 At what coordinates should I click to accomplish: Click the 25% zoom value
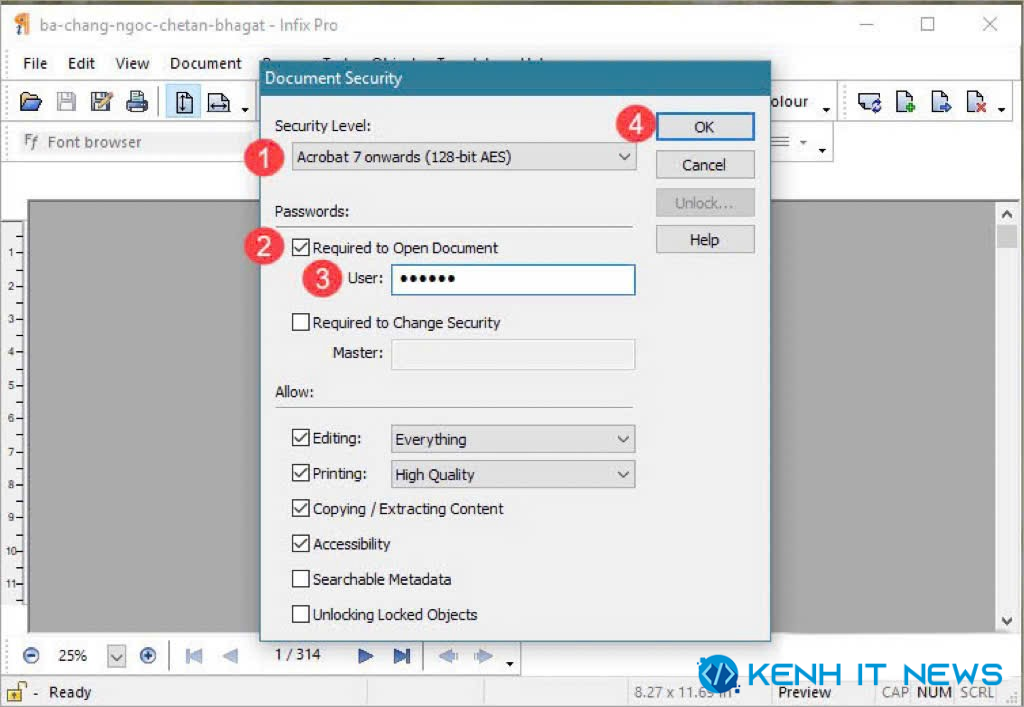(x=72, y=655)
